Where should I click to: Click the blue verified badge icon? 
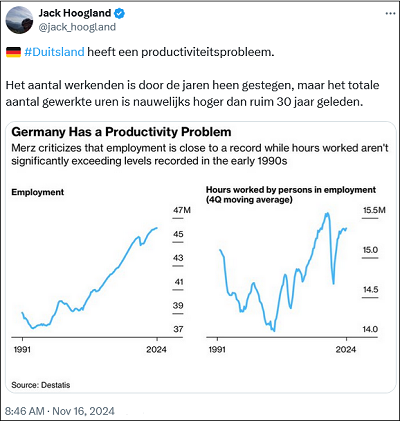(119, 13)
